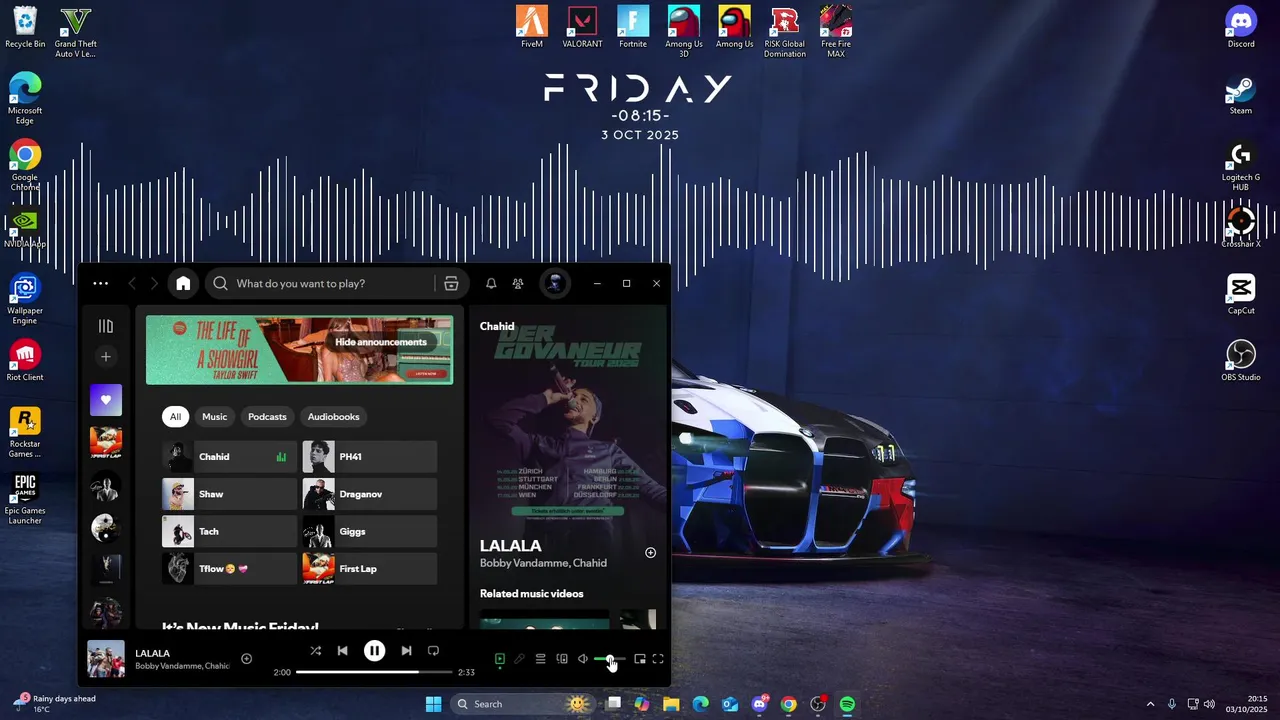Mute the Spotify volume

583,659
